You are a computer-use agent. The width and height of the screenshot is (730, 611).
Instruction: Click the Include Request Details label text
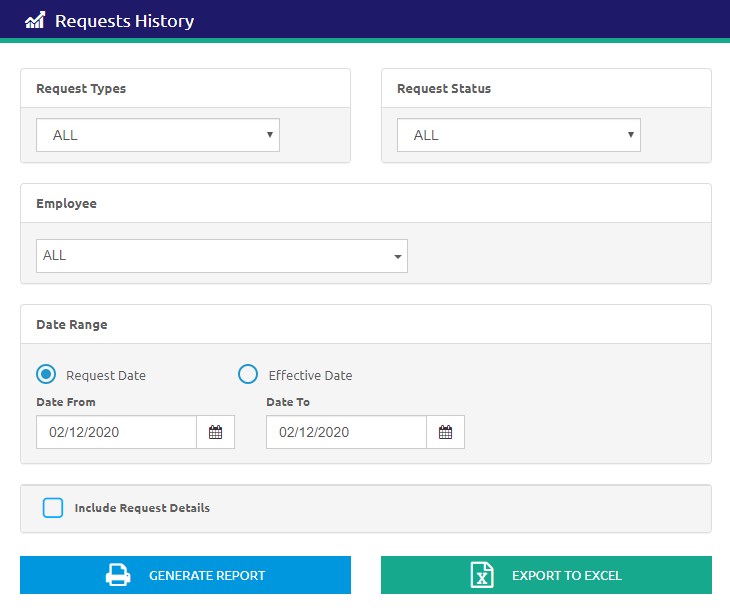(x=142, y=508)
